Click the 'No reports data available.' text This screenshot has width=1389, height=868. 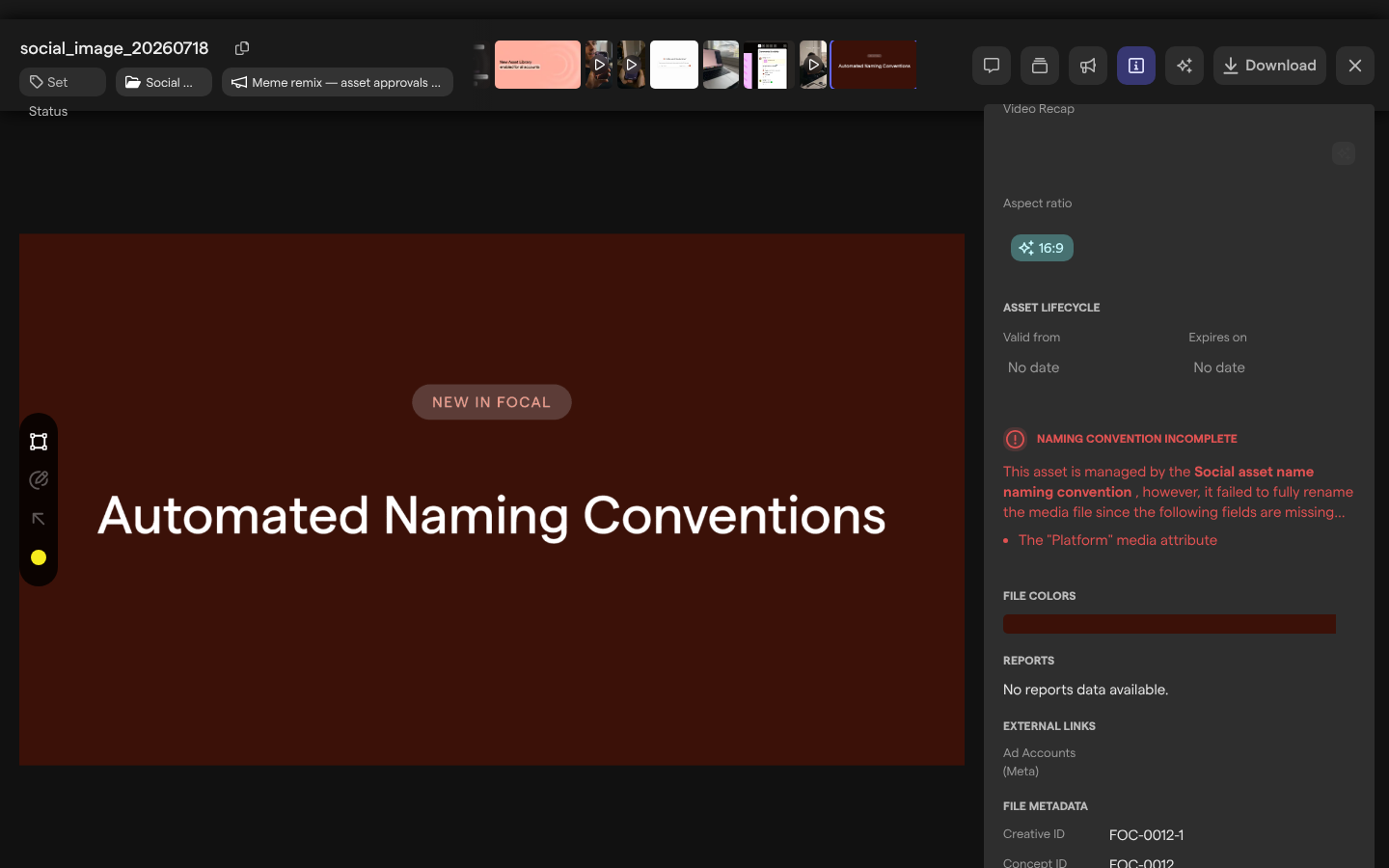tap(1085, 690)
